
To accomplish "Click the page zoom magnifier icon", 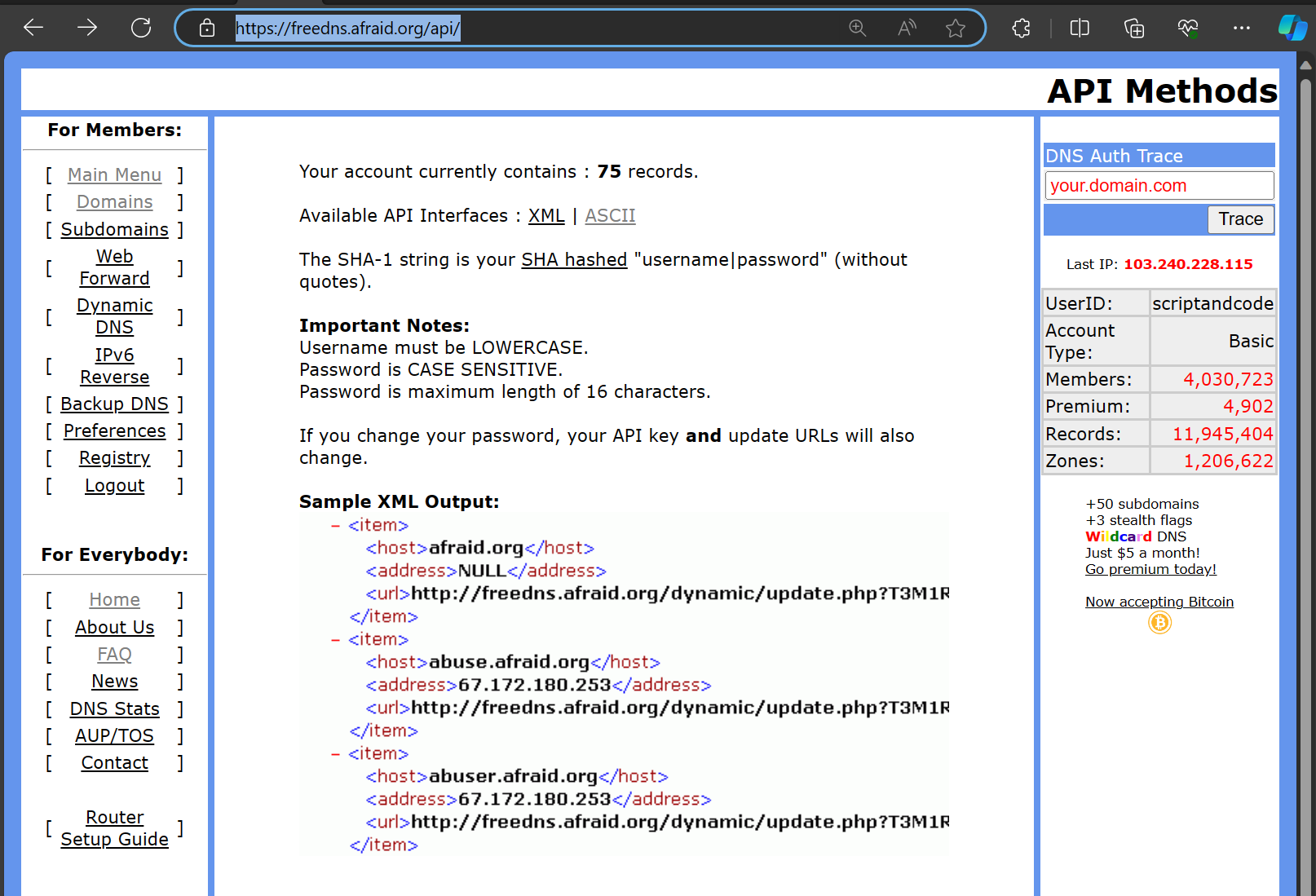I will pyautogui.click(x=857, y=28).
